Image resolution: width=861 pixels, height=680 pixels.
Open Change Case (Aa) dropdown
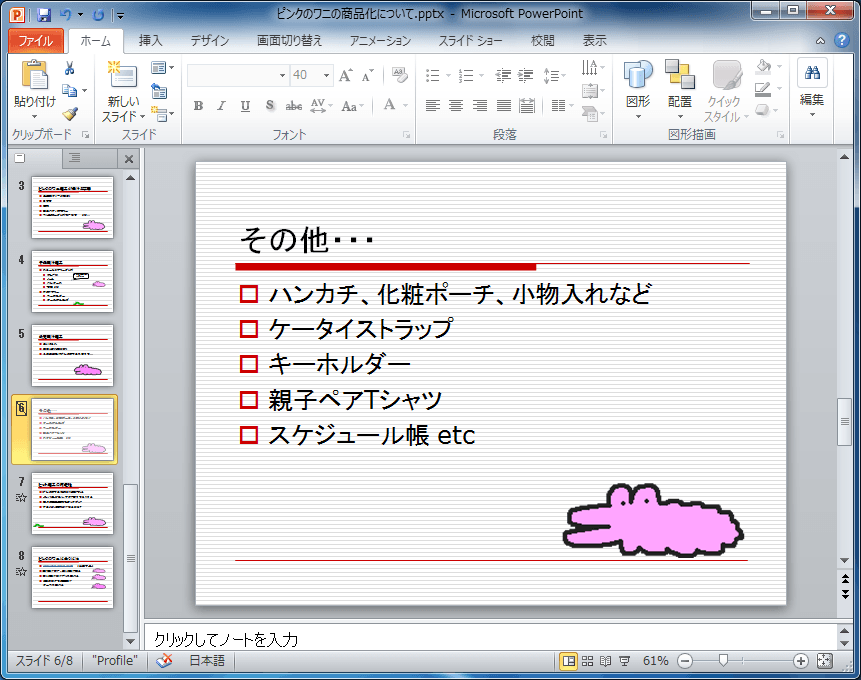click(x=353, y=105)
